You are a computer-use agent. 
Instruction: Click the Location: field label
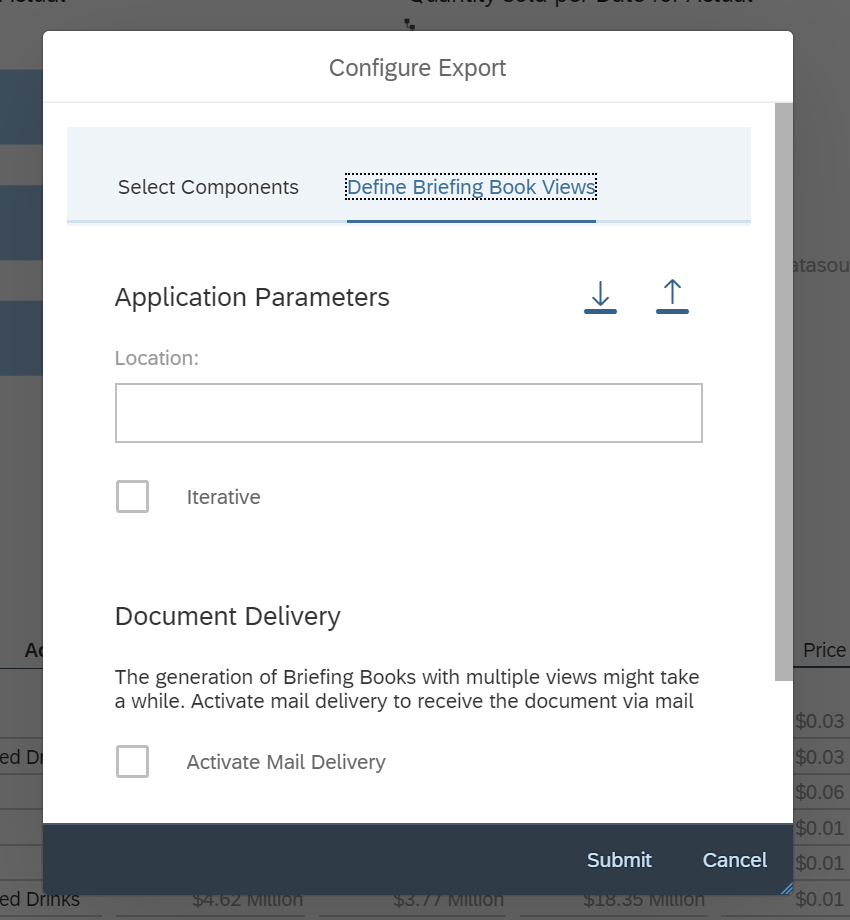[157, 358]
